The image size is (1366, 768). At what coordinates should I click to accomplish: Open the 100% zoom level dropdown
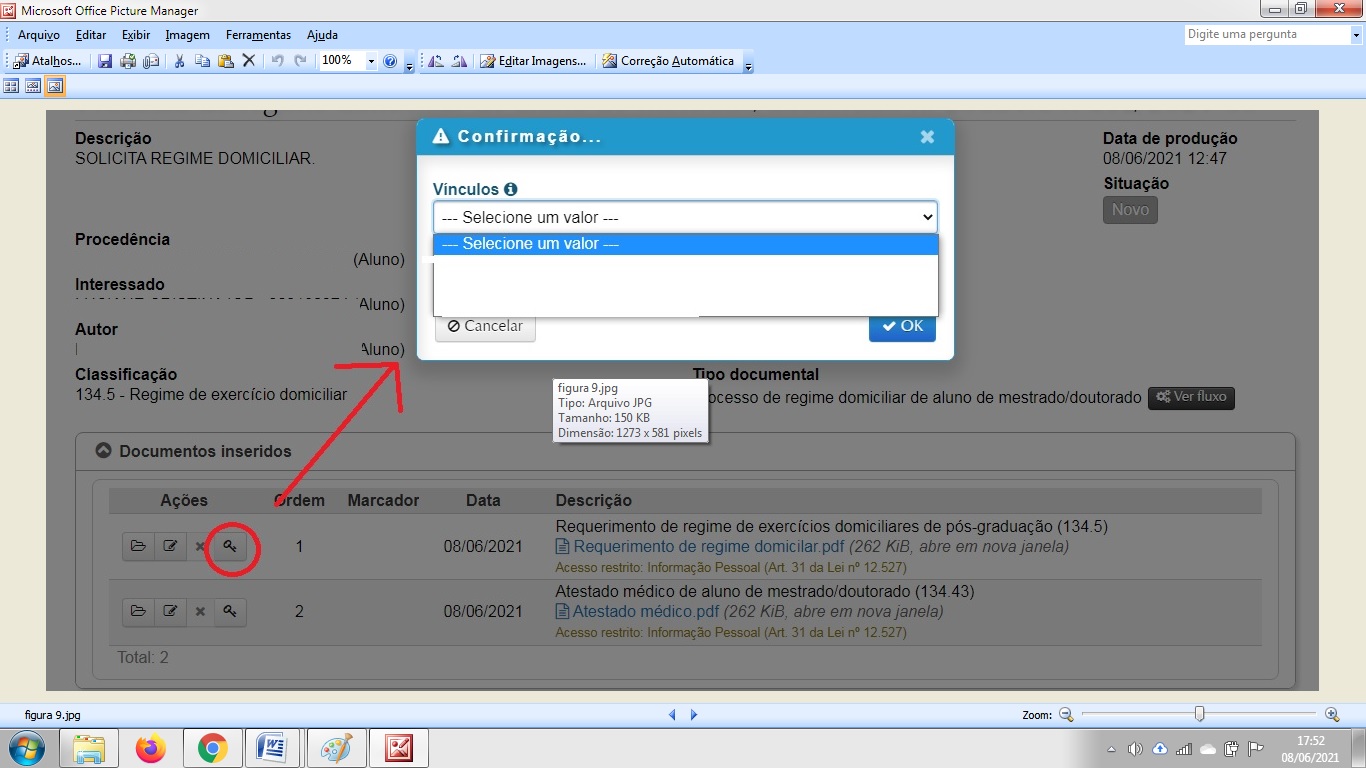coord(371,61)
